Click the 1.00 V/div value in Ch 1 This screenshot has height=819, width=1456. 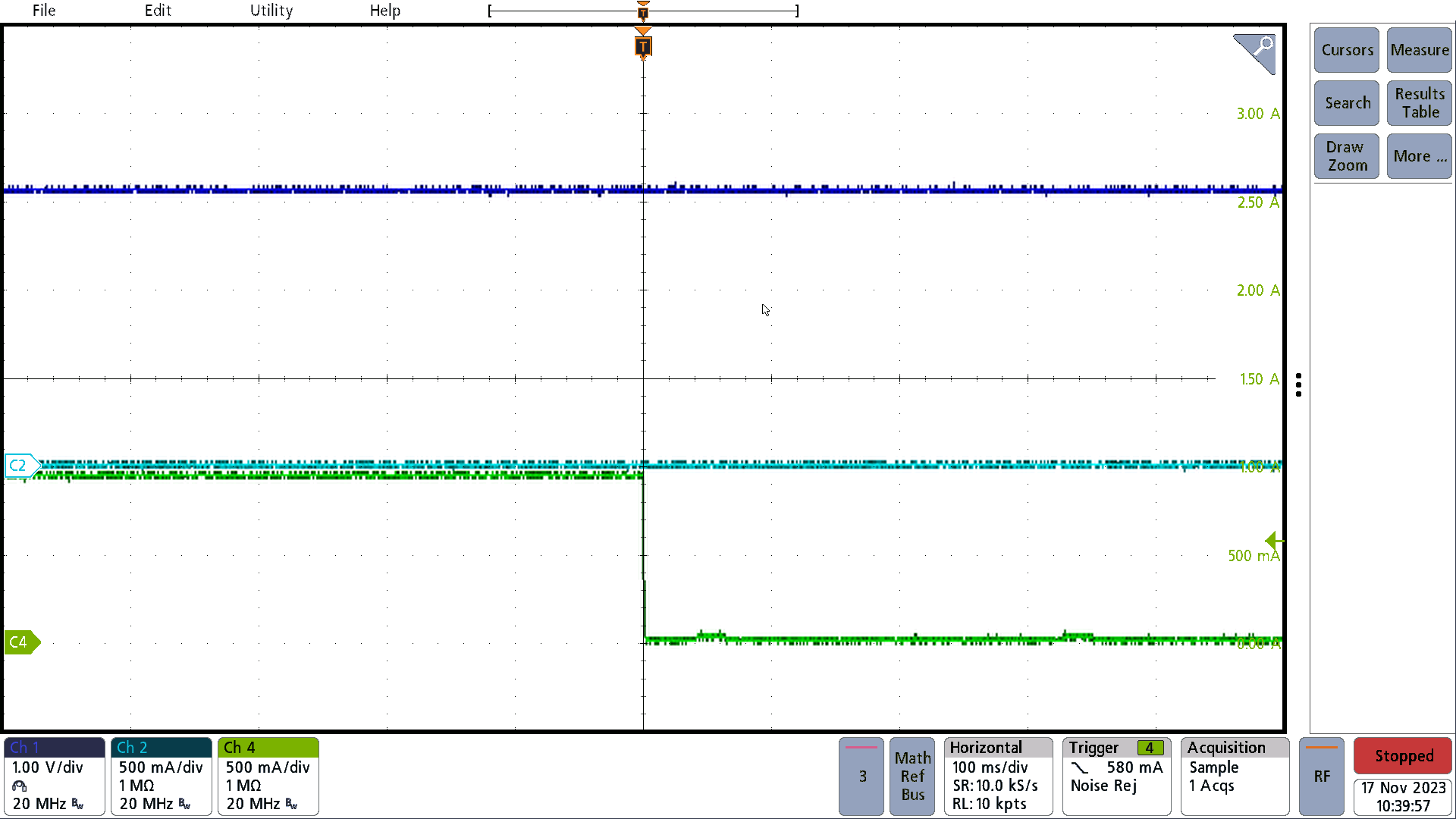(x=47, y=767)
